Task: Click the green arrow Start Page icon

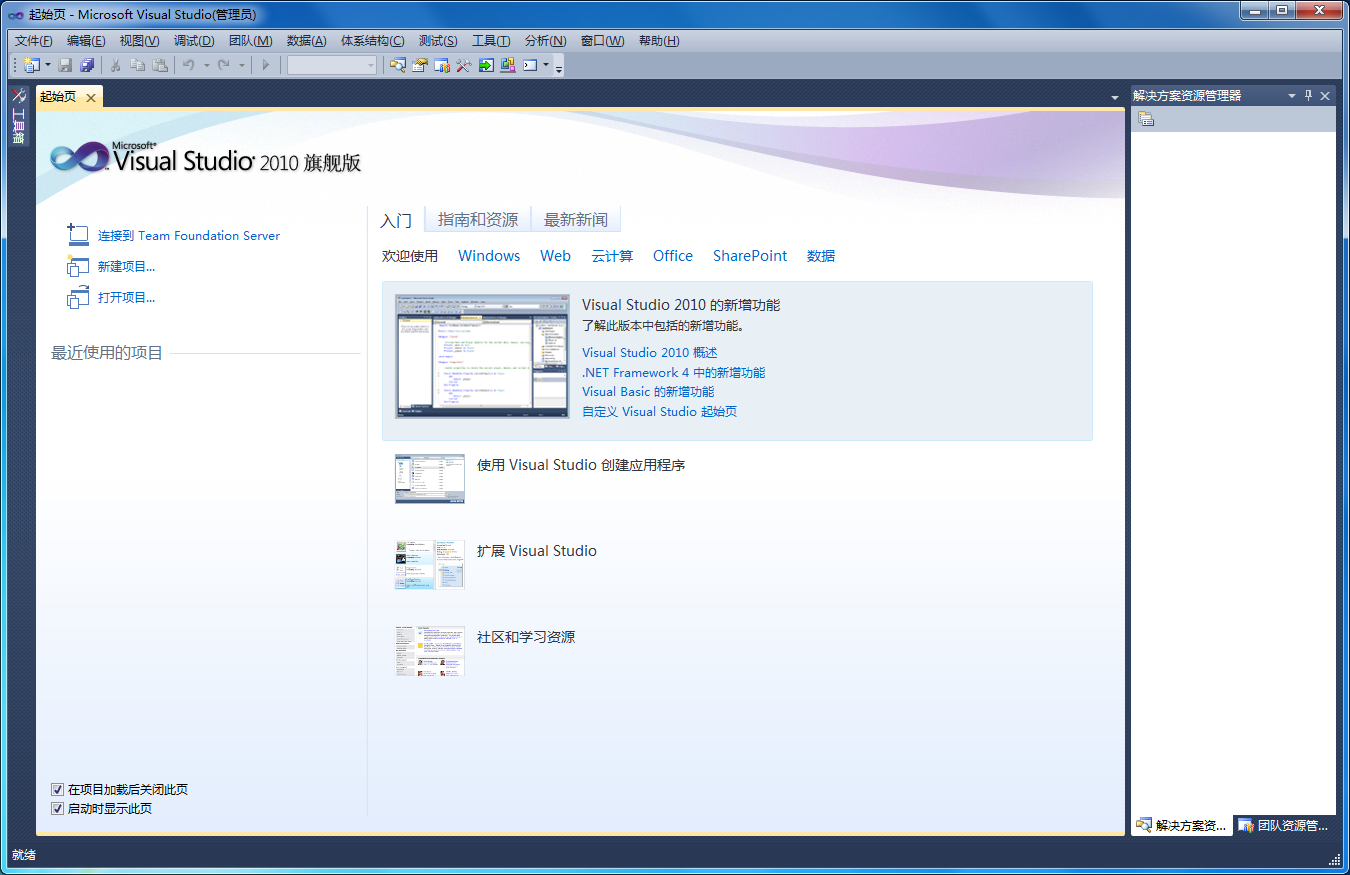Action: click(485, 65)
